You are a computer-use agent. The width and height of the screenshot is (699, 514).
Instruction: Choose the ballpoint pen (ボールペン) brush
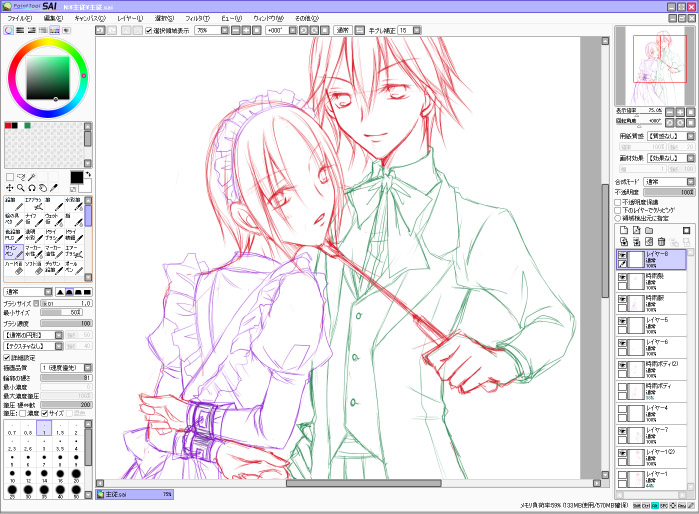click(74, 267)
